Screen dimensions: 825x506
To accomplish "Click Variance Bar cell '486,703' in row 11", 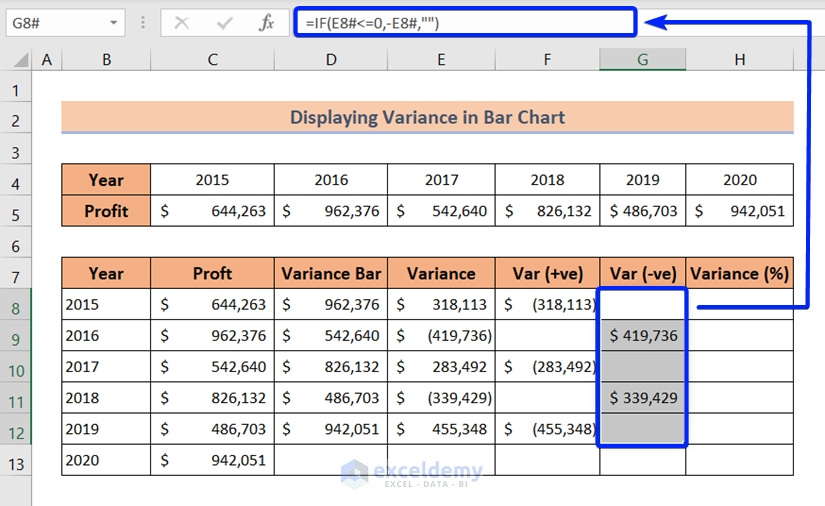I will tap(331, 398).
